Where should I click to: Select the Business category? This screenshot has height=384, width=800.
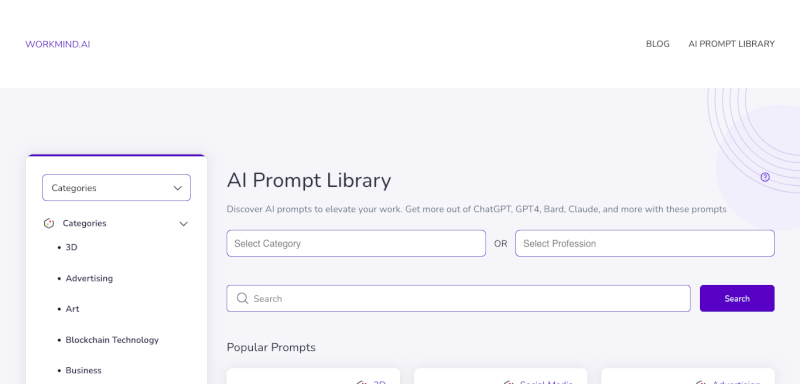(84, 371)
